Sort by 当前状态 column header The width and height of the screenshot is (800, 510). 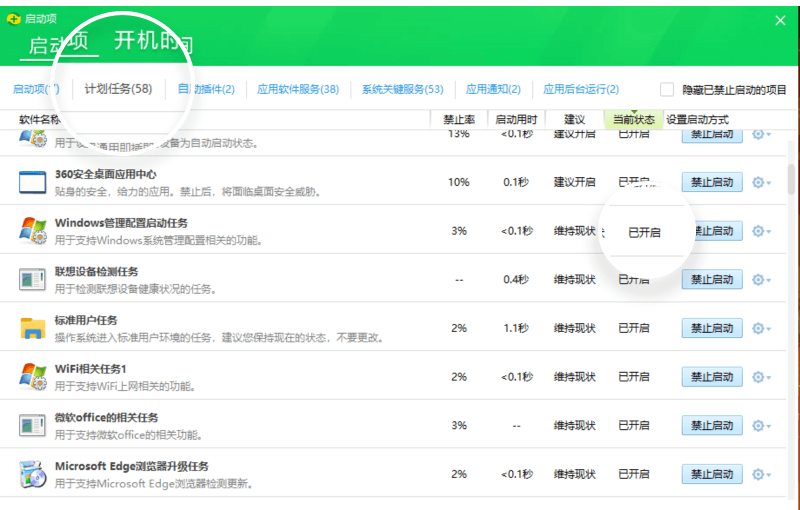[634, 119]
